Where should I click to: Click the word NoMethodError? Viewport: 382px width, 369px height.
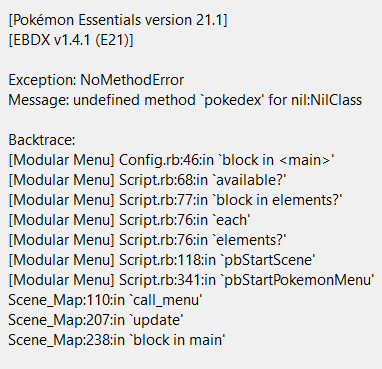[132, 80]
